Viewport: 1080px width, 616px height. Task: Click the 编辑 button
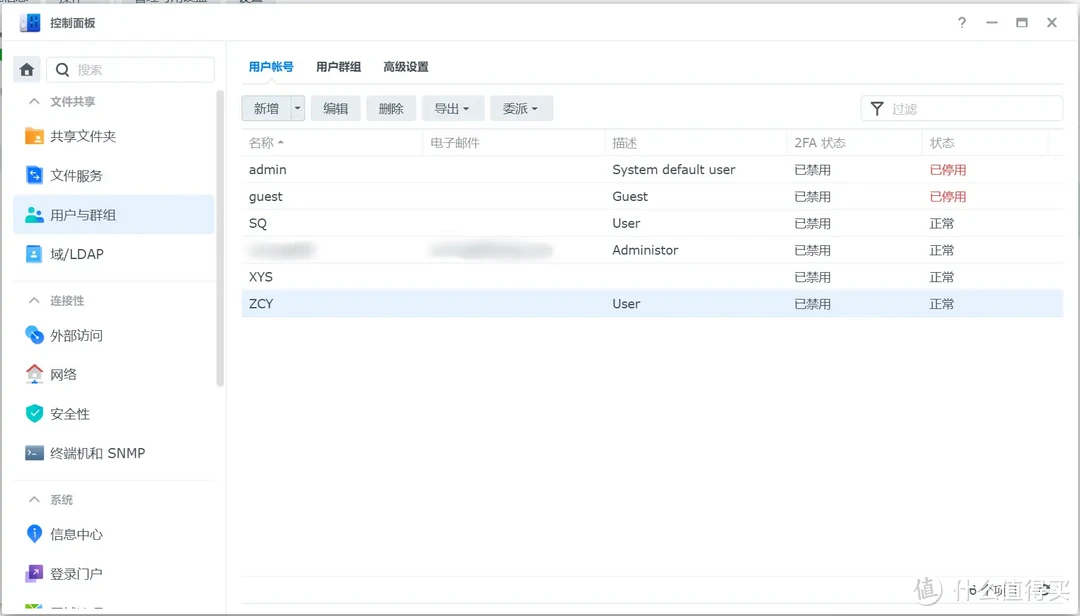(x=335, y=108)
